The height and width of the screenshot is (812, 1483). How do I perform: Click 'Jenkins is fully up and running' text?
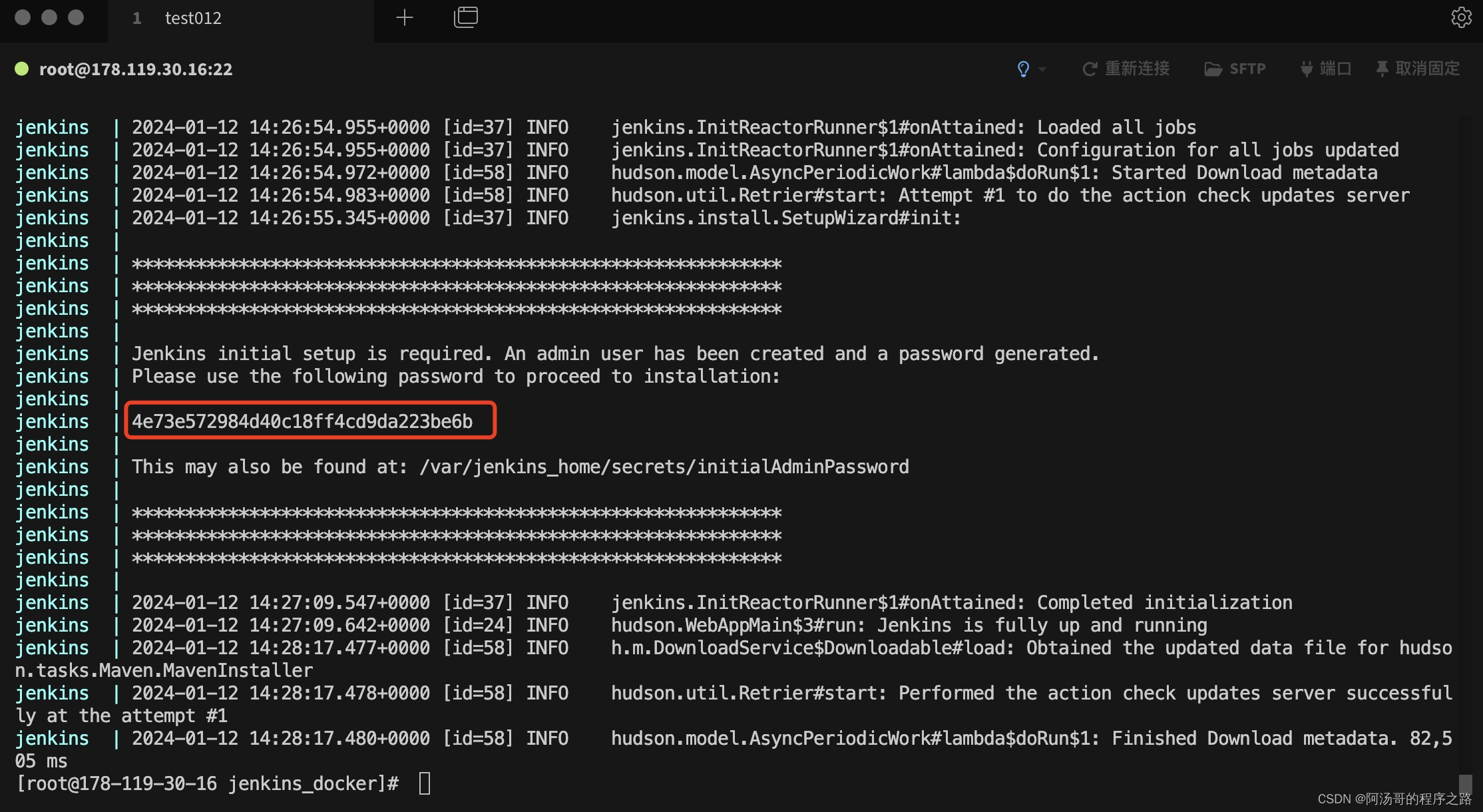pos(1042,626)
